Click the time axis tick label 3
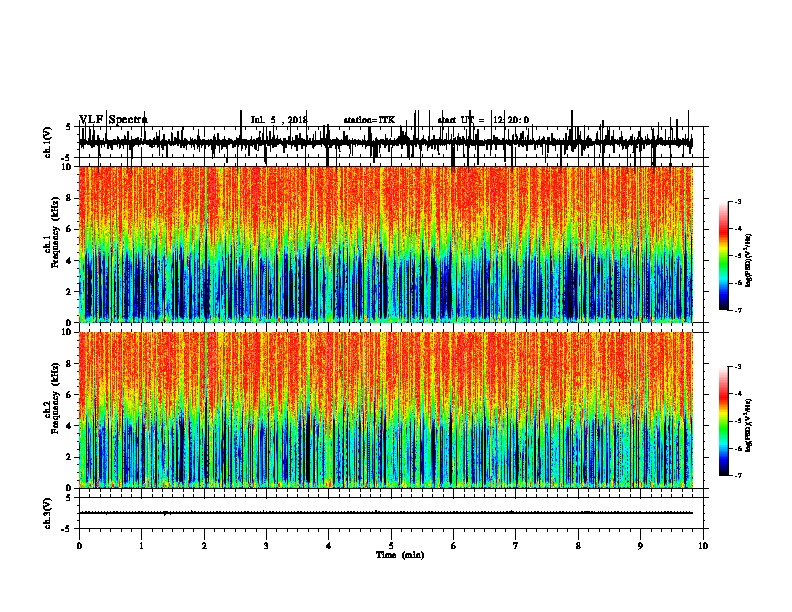792x612 pixels. coord(266,546)
